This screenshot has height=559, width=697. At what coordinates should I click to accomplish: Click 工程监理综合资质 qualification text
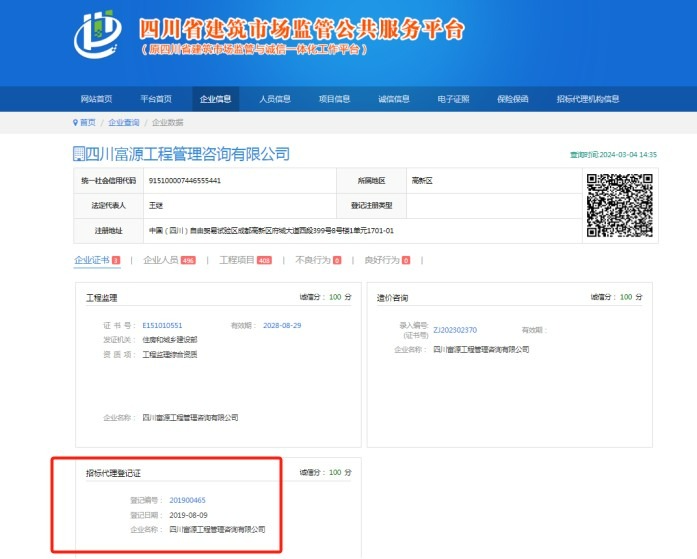(x=170, y=354)
